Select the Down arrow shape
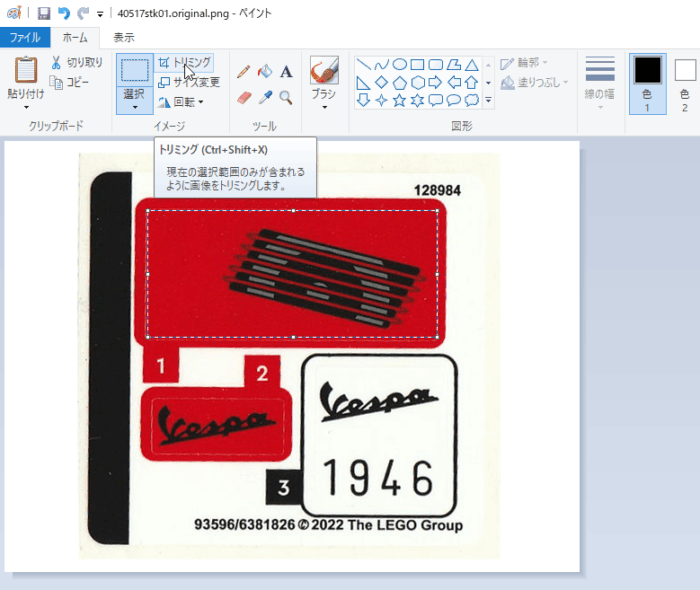 364,100
